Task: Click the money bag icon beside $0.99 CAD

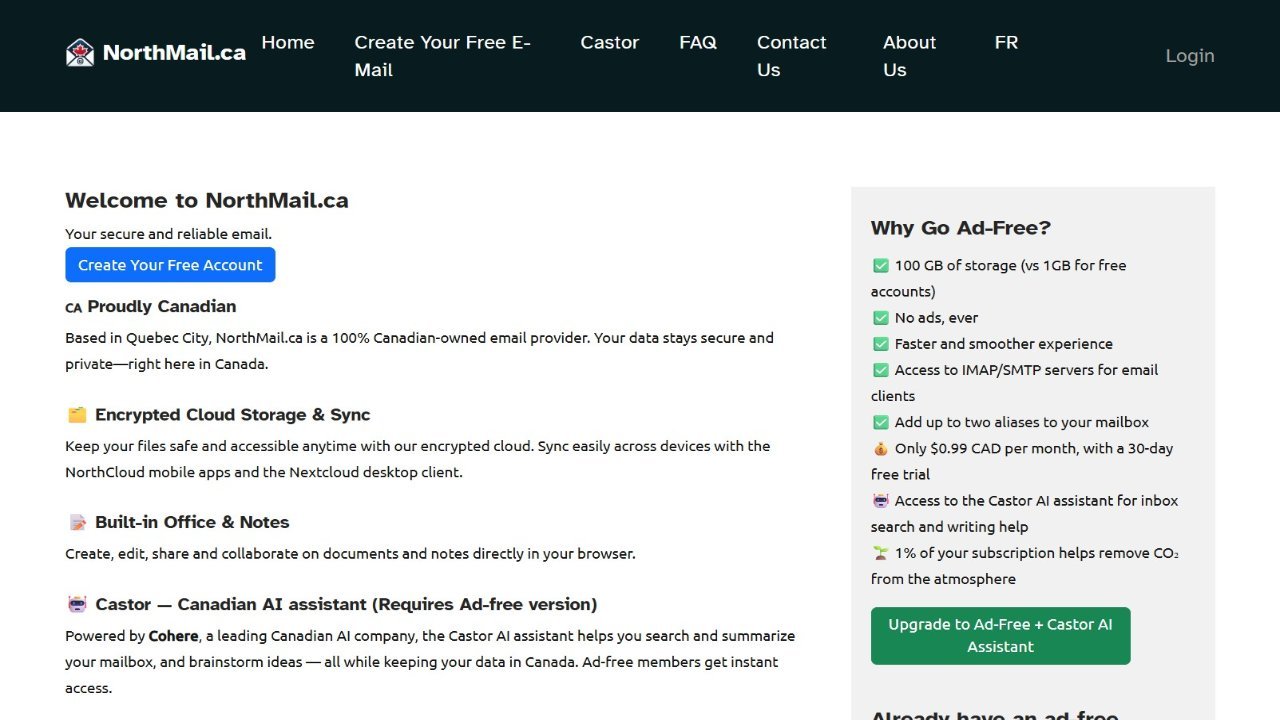Action: [881, 448]
